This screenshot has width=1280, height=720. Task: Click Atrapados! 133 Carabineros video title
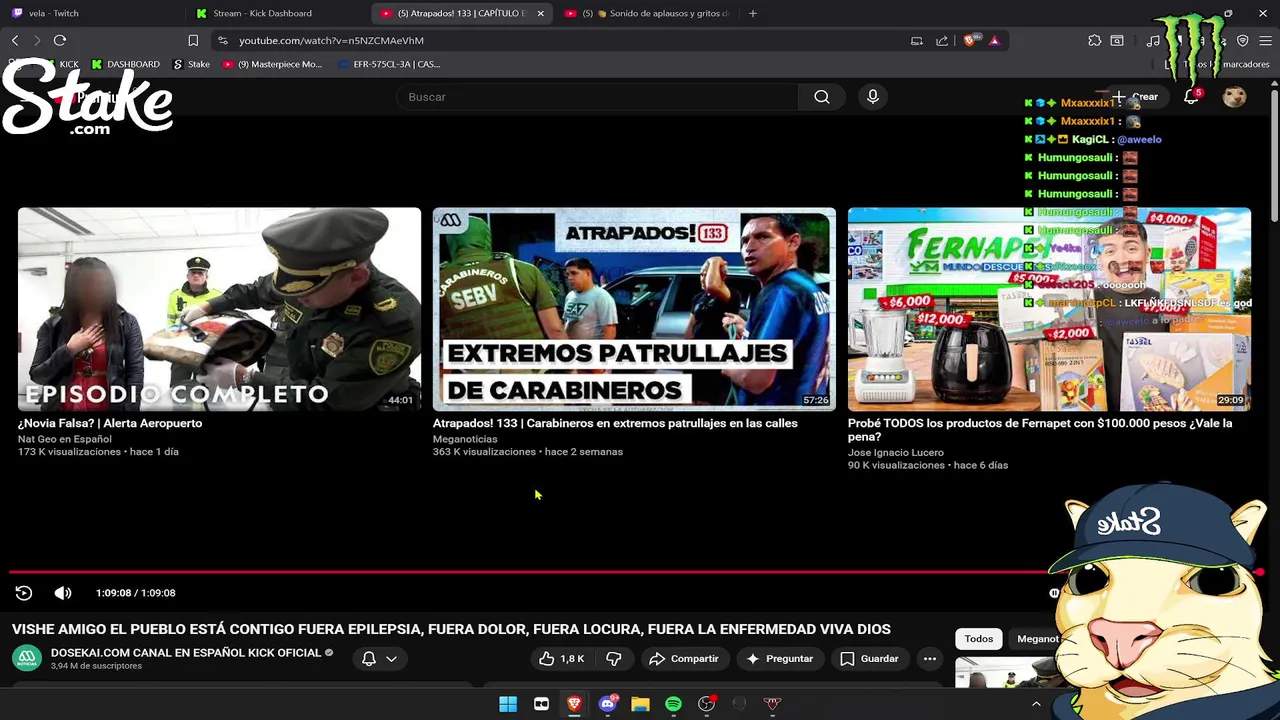pos(615,423)
